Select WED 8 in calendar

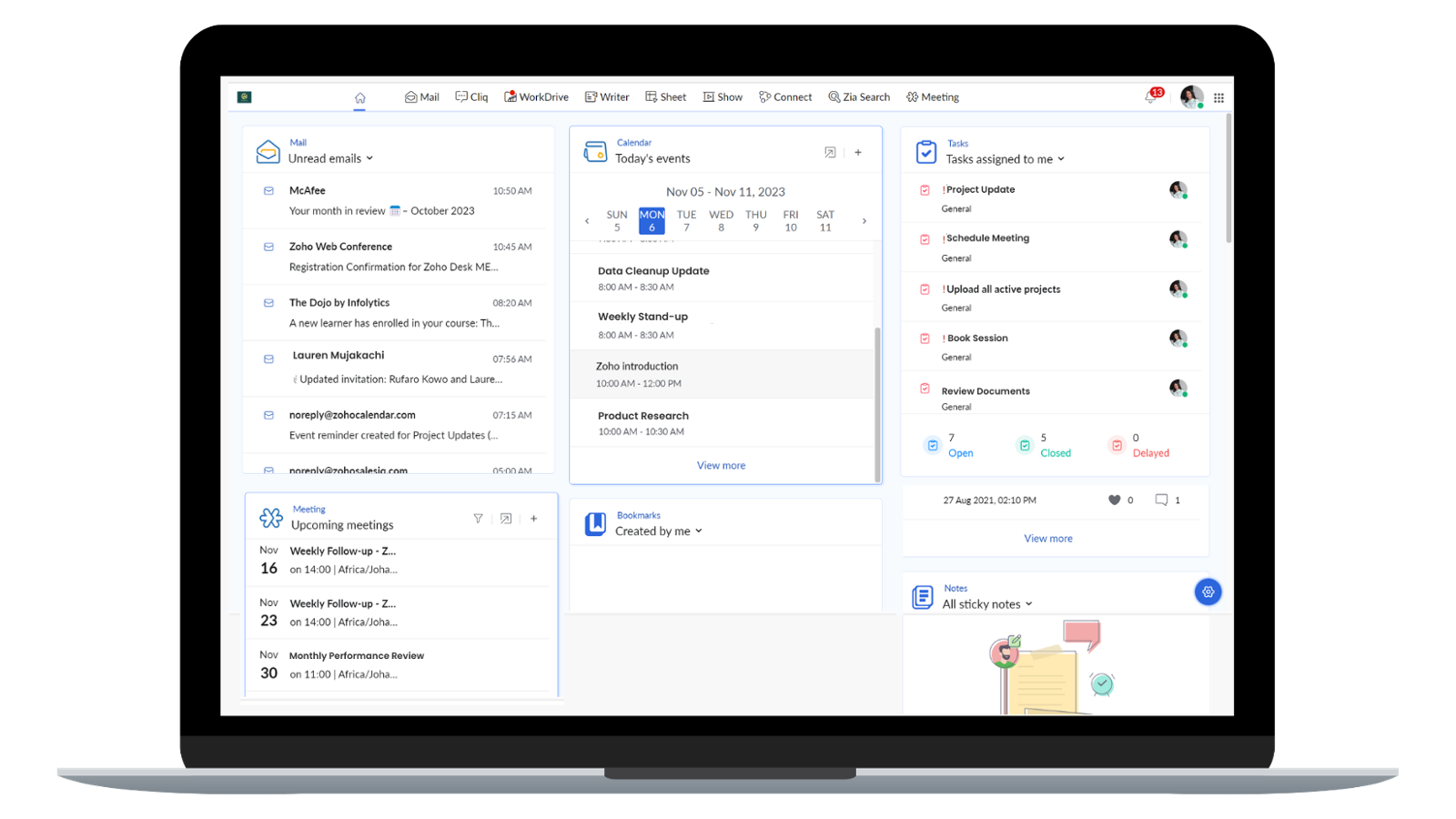pyautogui.click(x=721, y=221)
